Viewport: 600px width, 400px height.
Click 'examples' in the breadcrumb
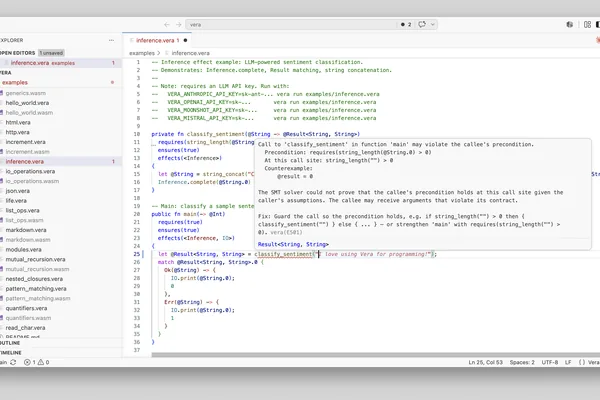coord(142,53)
